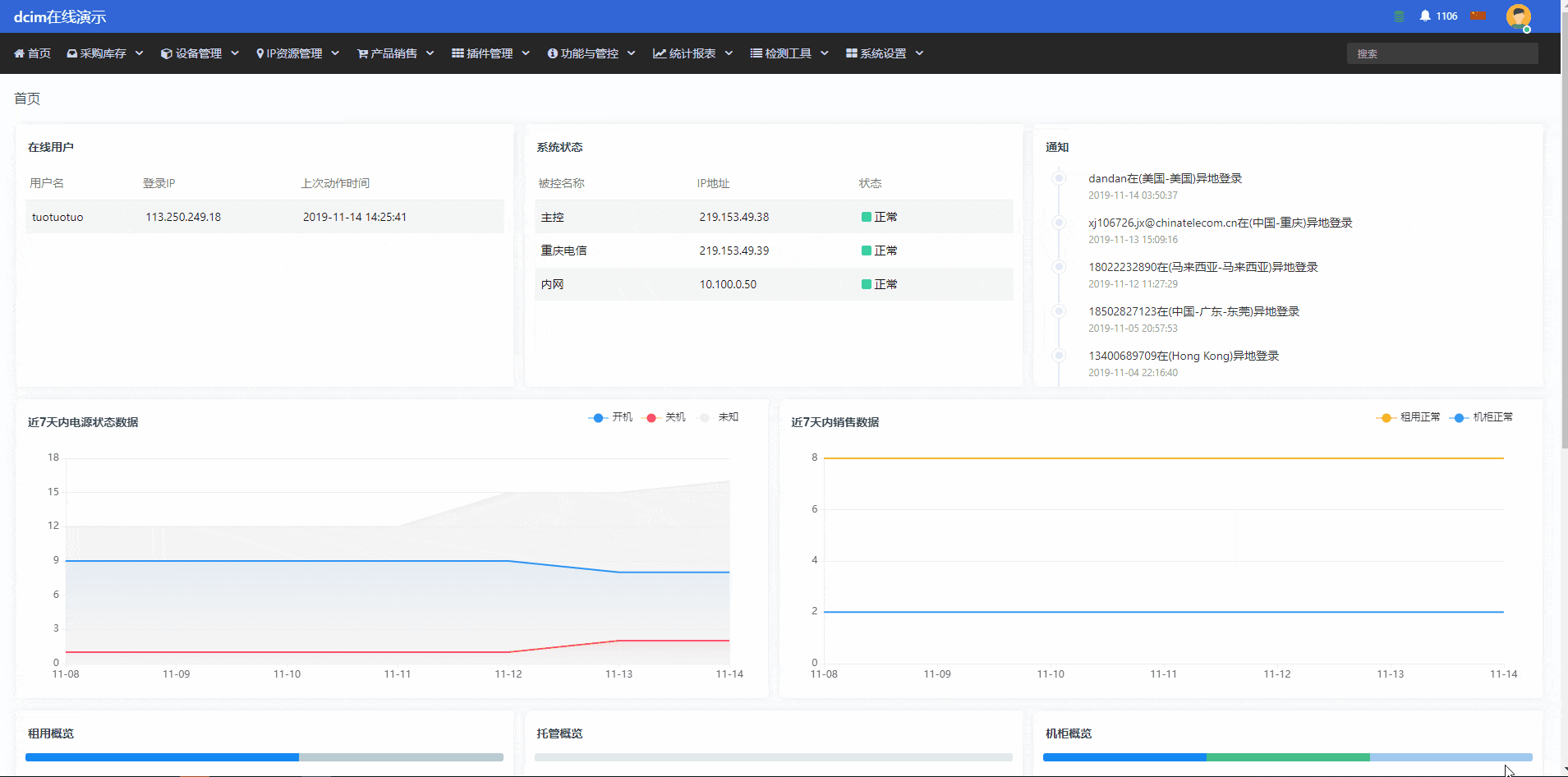Click the shopping cart icon for 产品销售
This screenshot has height=777, width=1568.
(362, 53)
